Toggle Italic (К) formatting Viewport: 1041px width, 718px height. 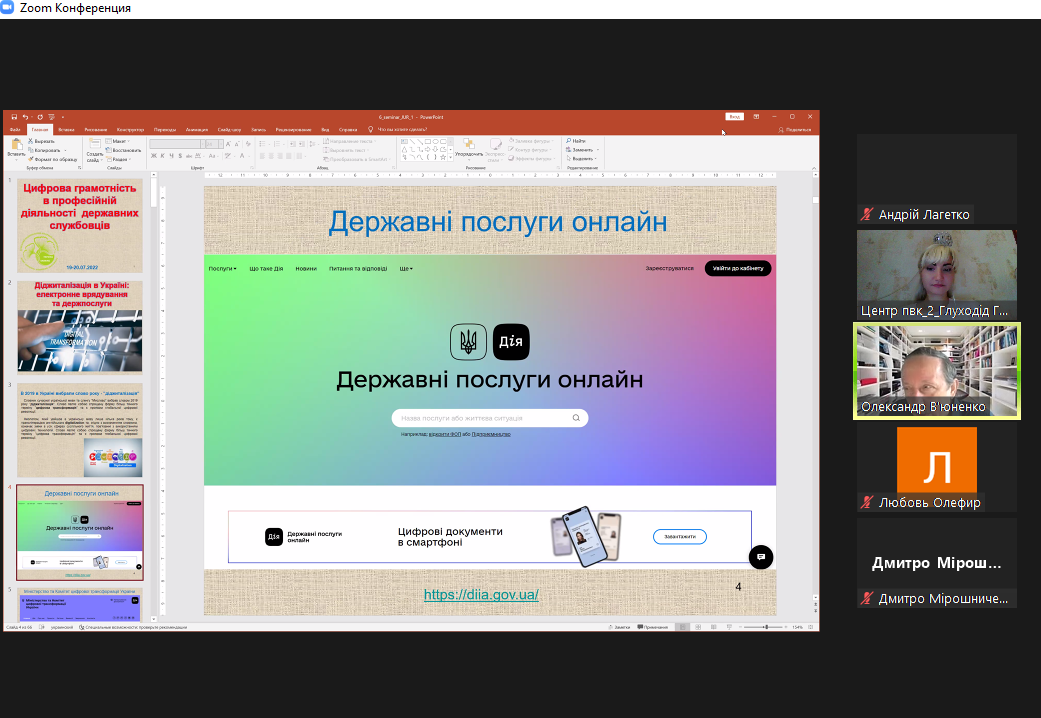coord(163,156)
